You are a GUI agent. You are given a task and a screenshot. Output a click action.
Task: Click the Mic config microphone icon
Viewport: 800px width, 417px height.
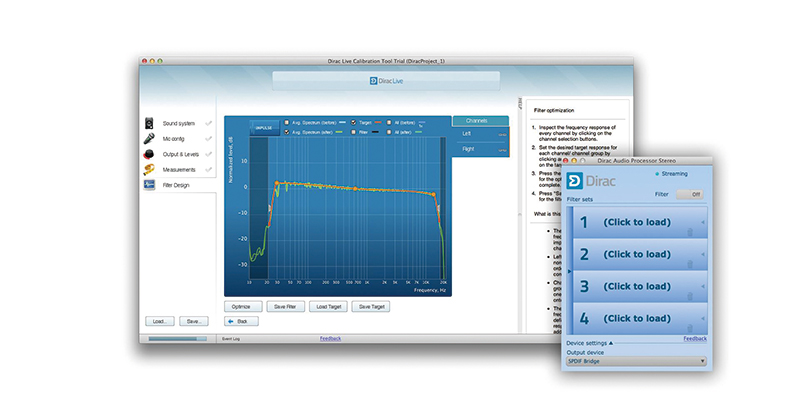[x=149, y=139]
